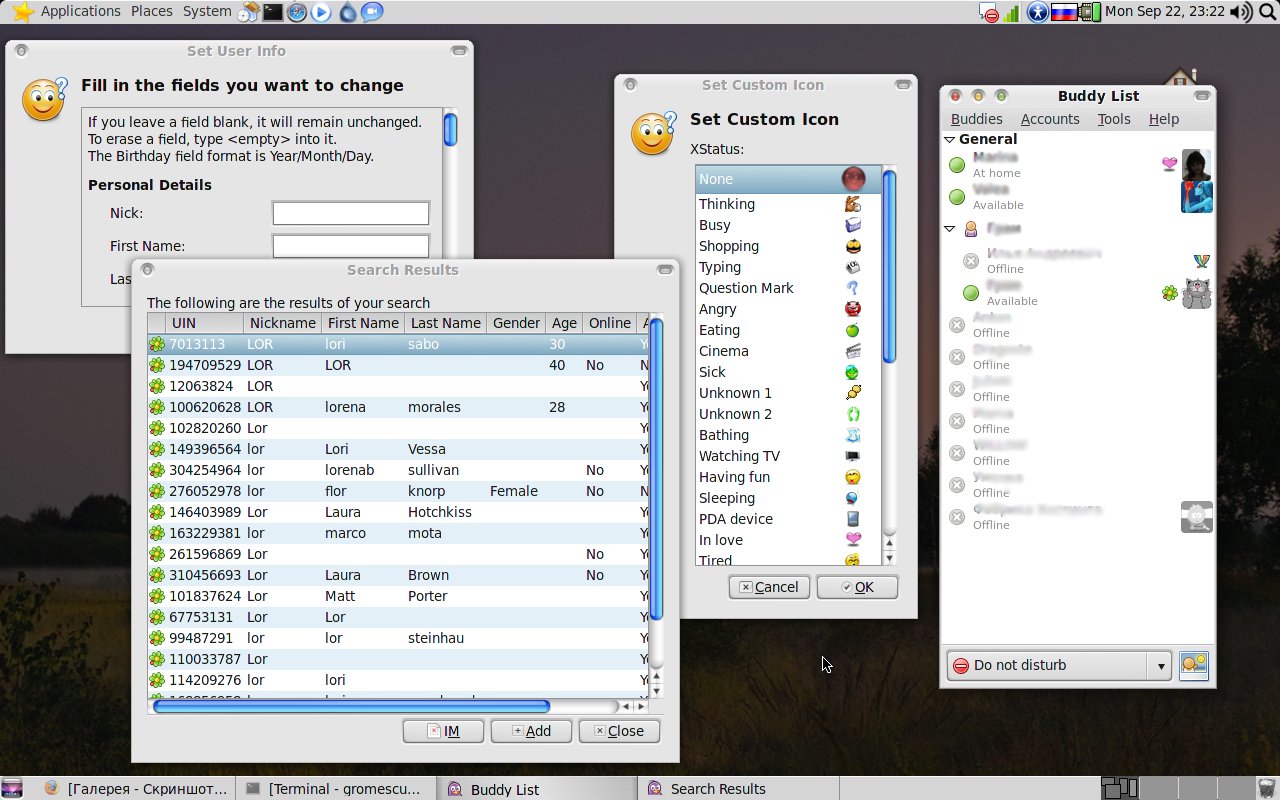The width and height of the screenshot is (1280, 800).
Task: Click avatar thumbnail of At home buddy
Action: pos(1196,165)
